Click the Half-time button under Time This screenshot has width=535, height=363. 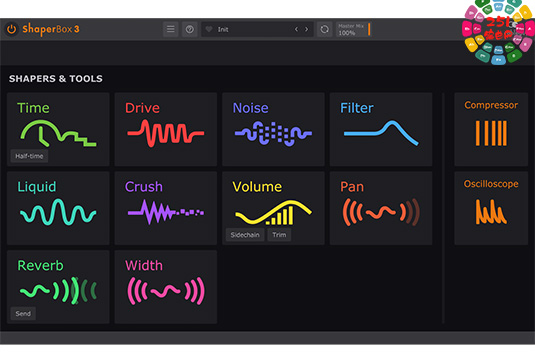[x=29, y=156]
